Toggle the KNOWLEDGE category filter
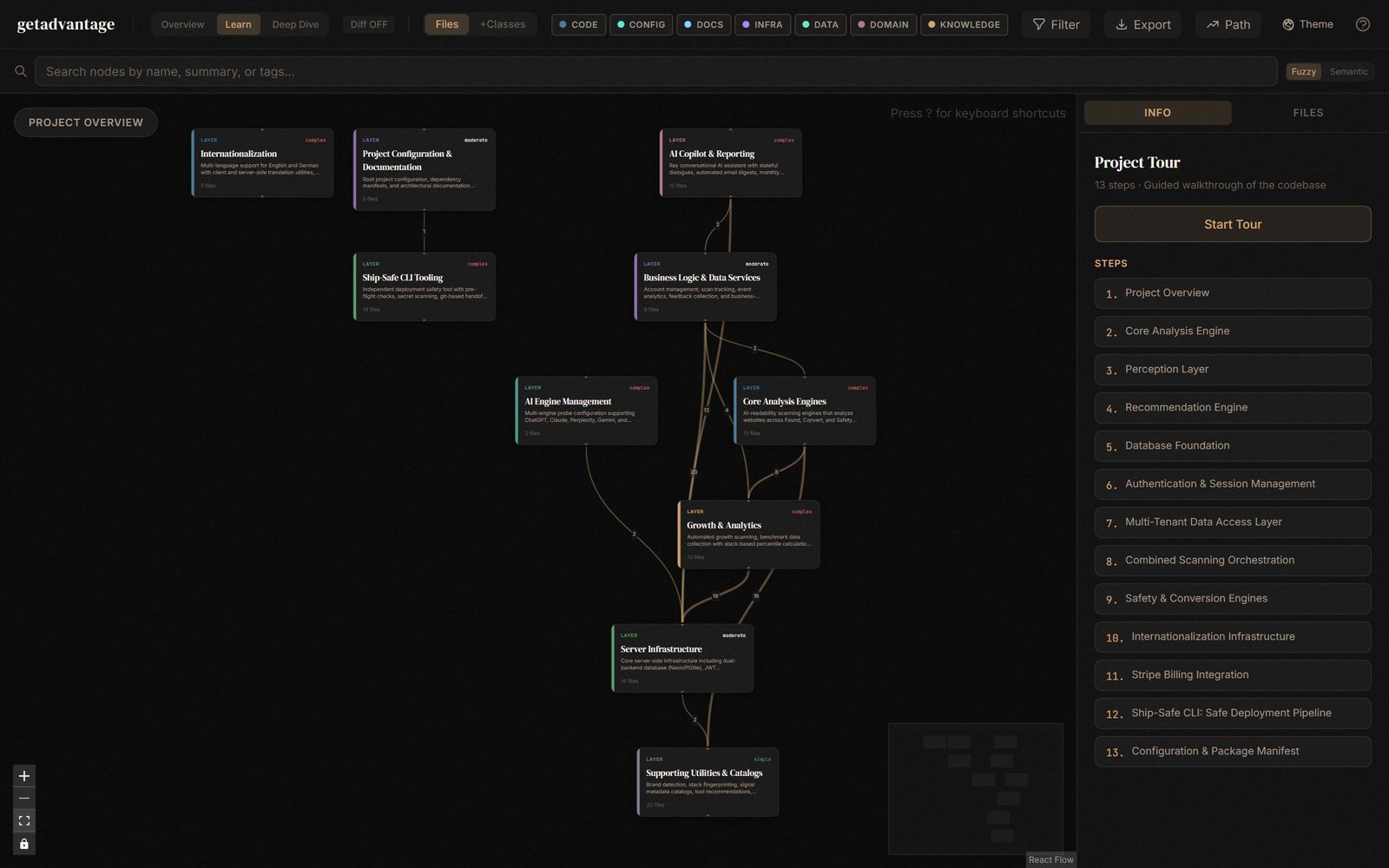This screenshot has height=868, width=1389. [x=964, y=24]
